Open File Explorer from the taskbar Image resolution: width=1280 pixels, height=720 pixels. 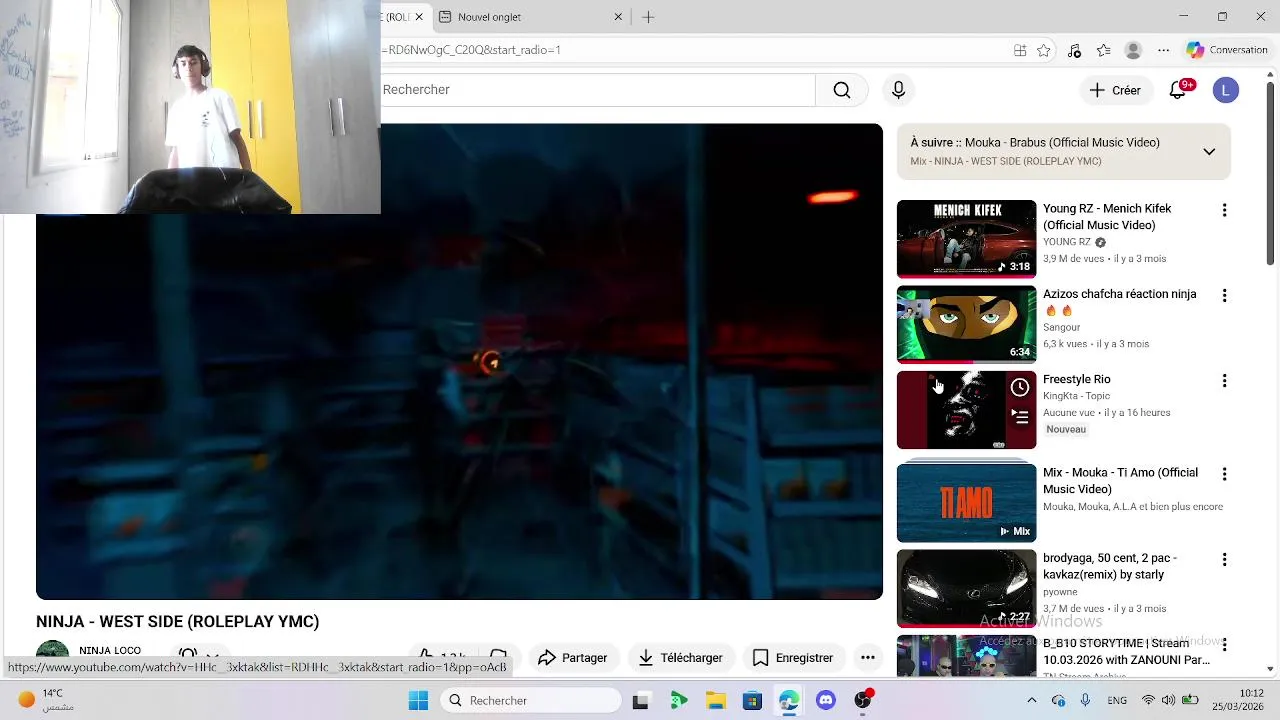click(x=716, y=701)
